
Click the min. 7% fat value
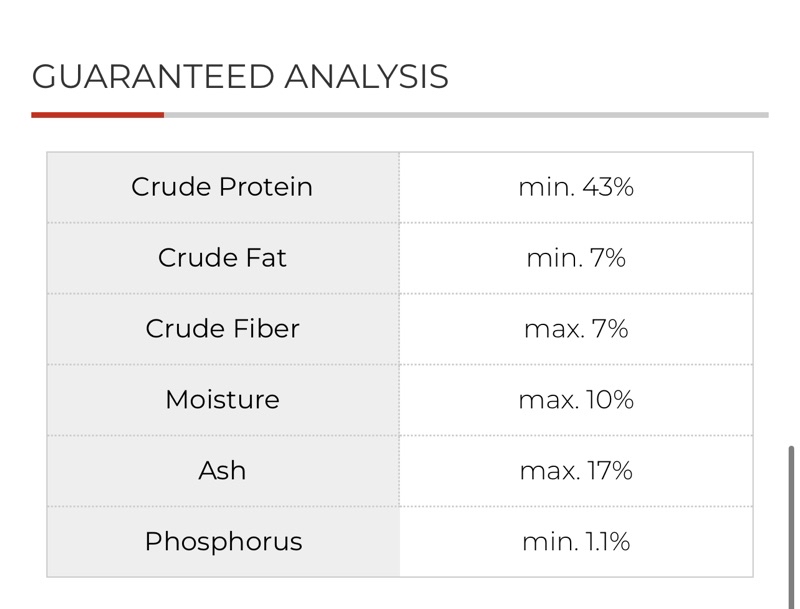pyautogui.click(x=576, y=258)
